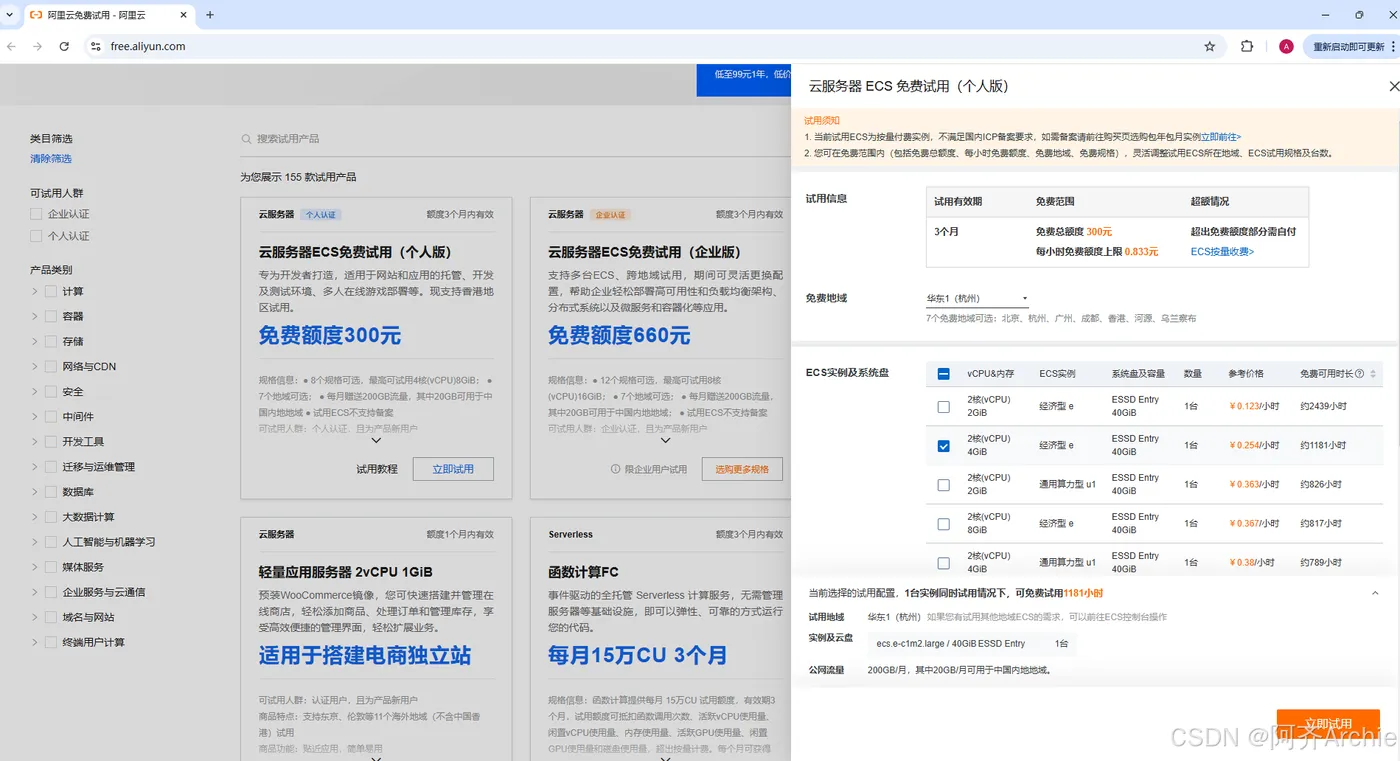
Task: Click the 清除筛选 link
Action: click(x=51, y=159)
